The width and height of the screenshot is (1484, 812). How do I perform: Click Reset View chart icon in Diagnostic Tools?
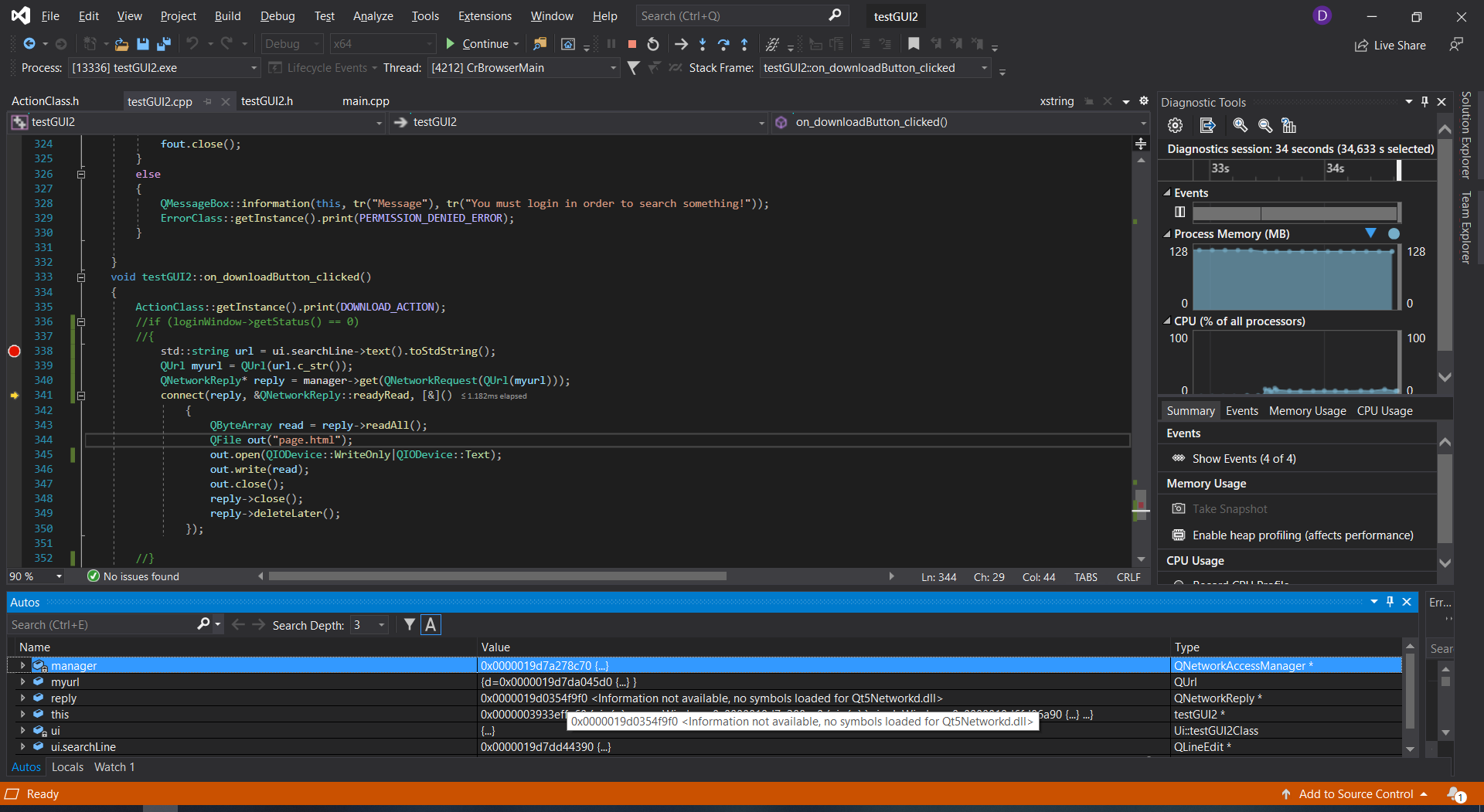click(1288, 125)
